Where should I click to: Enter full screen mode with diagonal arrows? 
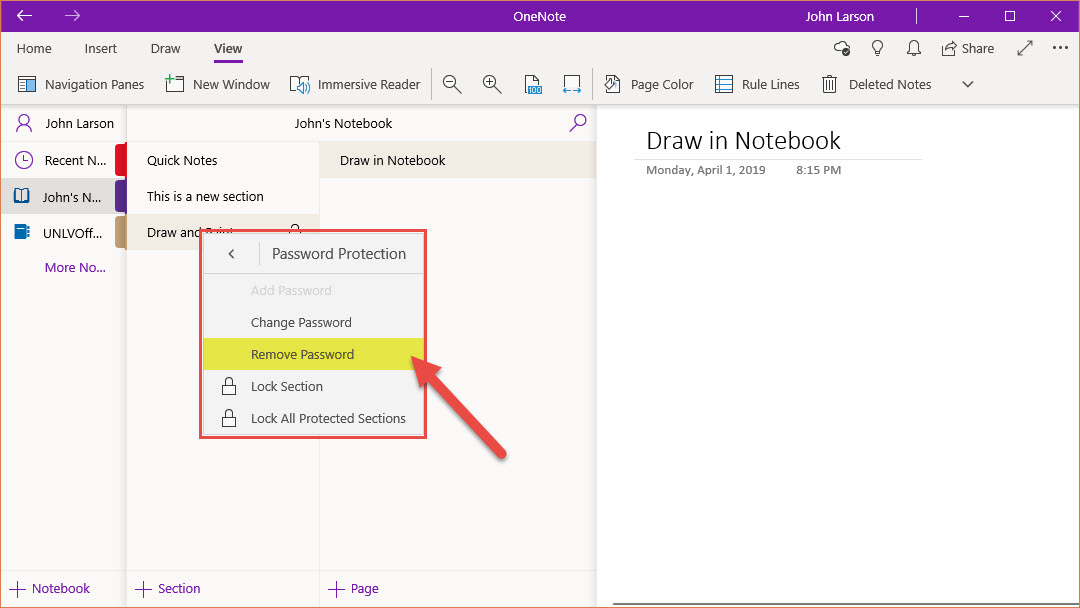[x=1025, y=48]
